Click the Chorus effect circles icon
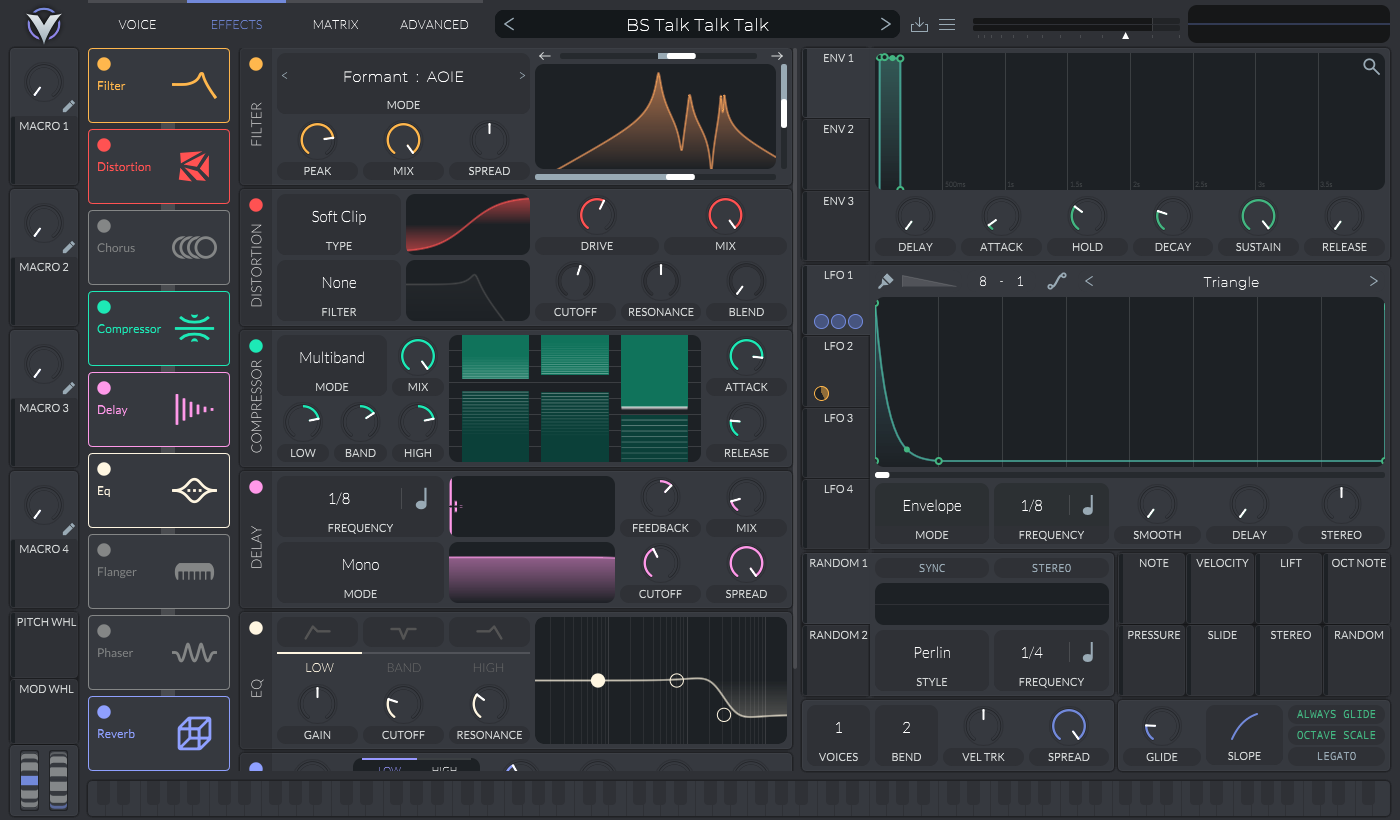Viewport: 1400px width, 820px height. (x=194, y=247)
